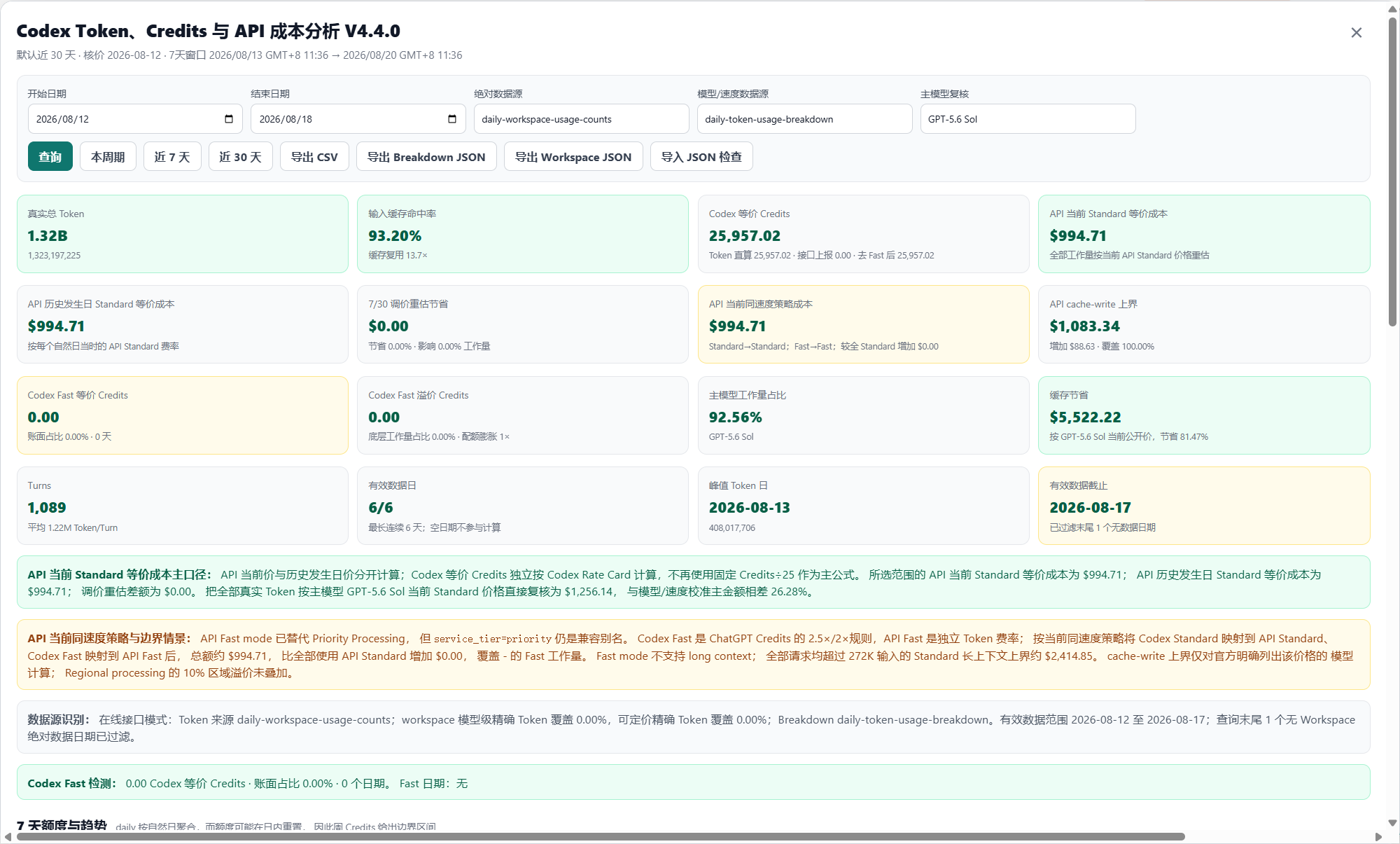Open calendar picker for end date
Viewport: 1400px width, 844px height.
click(x=452, y=119)
